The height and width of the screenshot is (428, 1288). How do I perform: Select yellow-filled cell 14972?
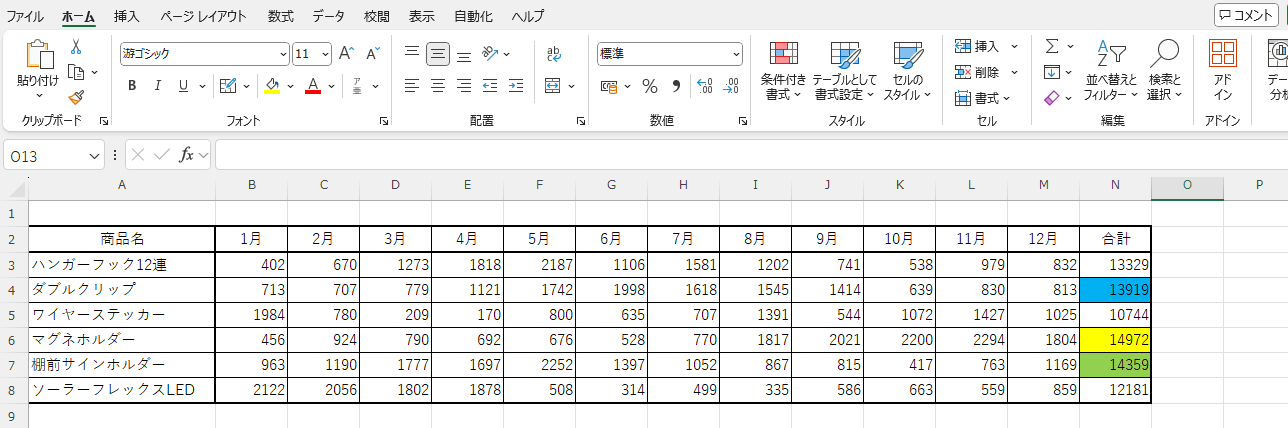(x=1115, y=339)
